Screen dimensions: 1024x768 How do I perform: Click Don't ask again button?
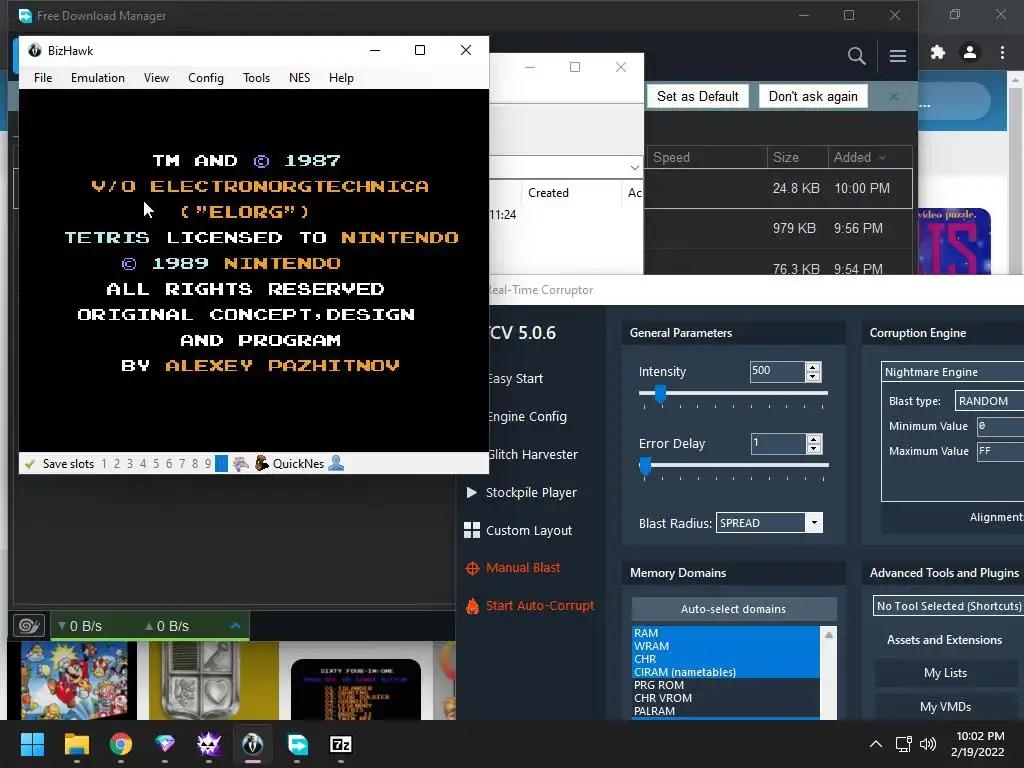[x=813, y=97]
